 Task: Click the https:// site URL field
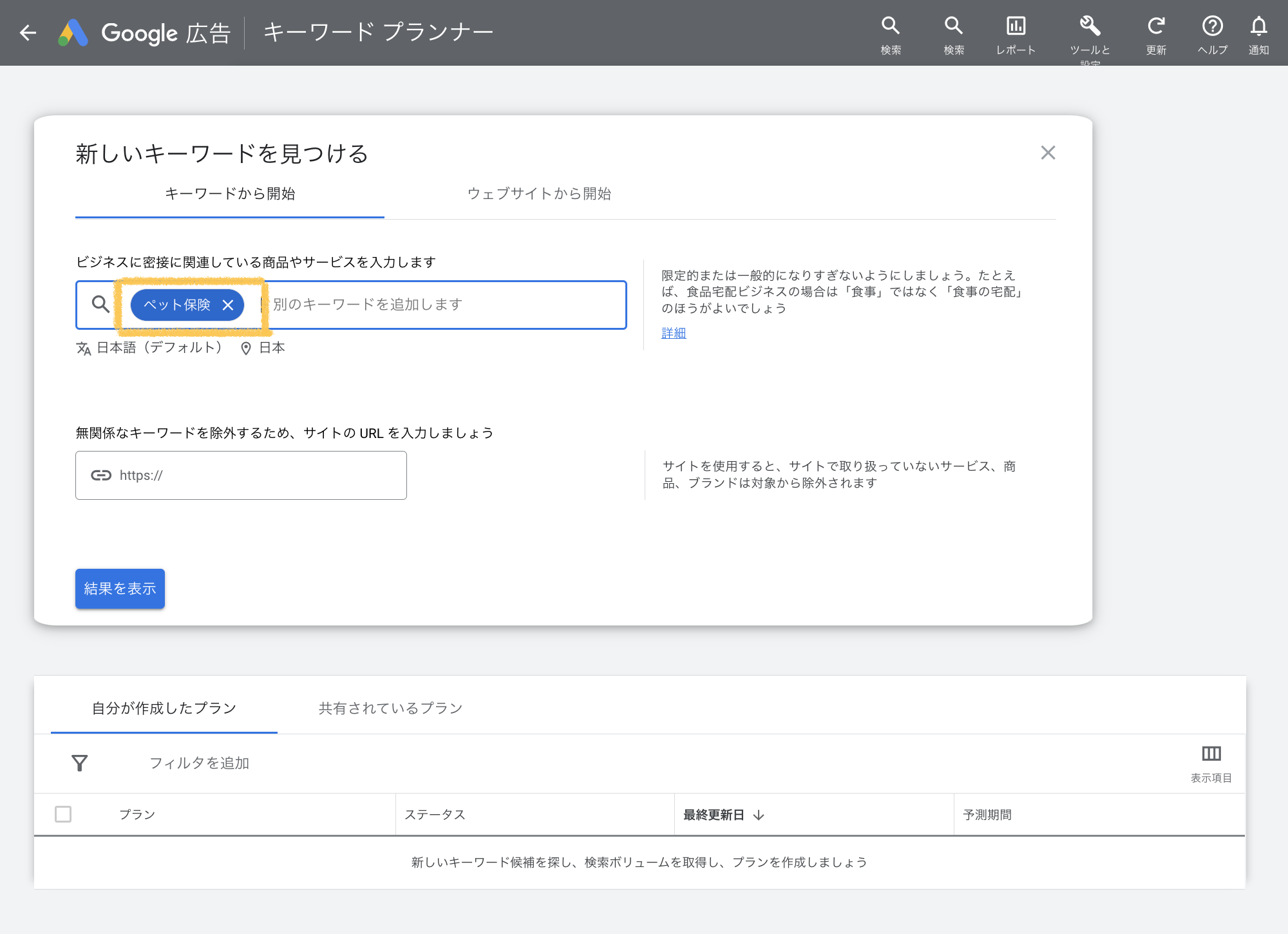241,475
